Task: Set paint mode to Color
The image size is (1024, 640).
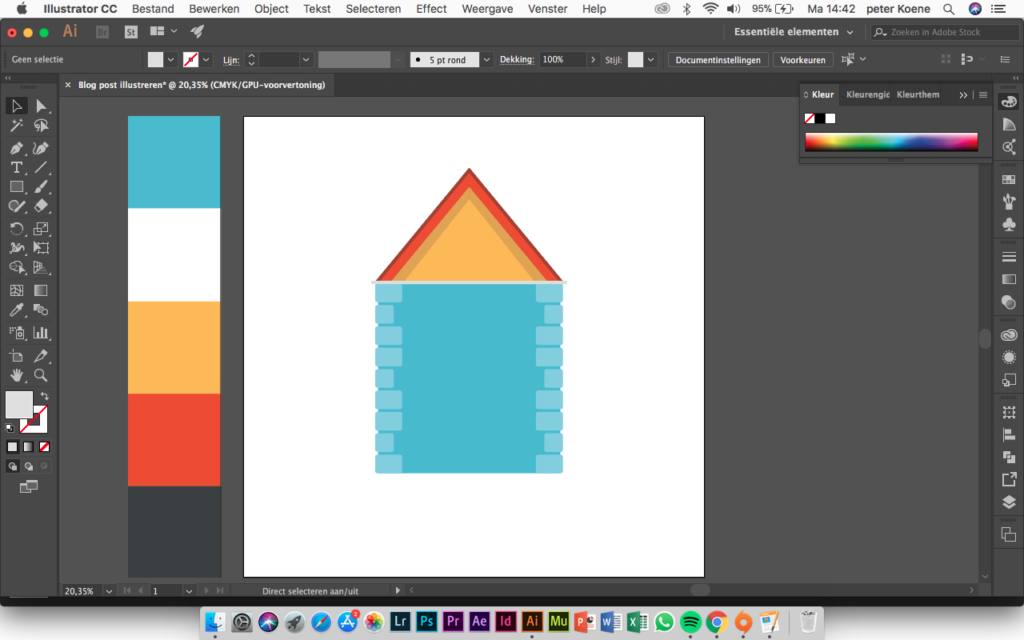Action: point(12,447)
